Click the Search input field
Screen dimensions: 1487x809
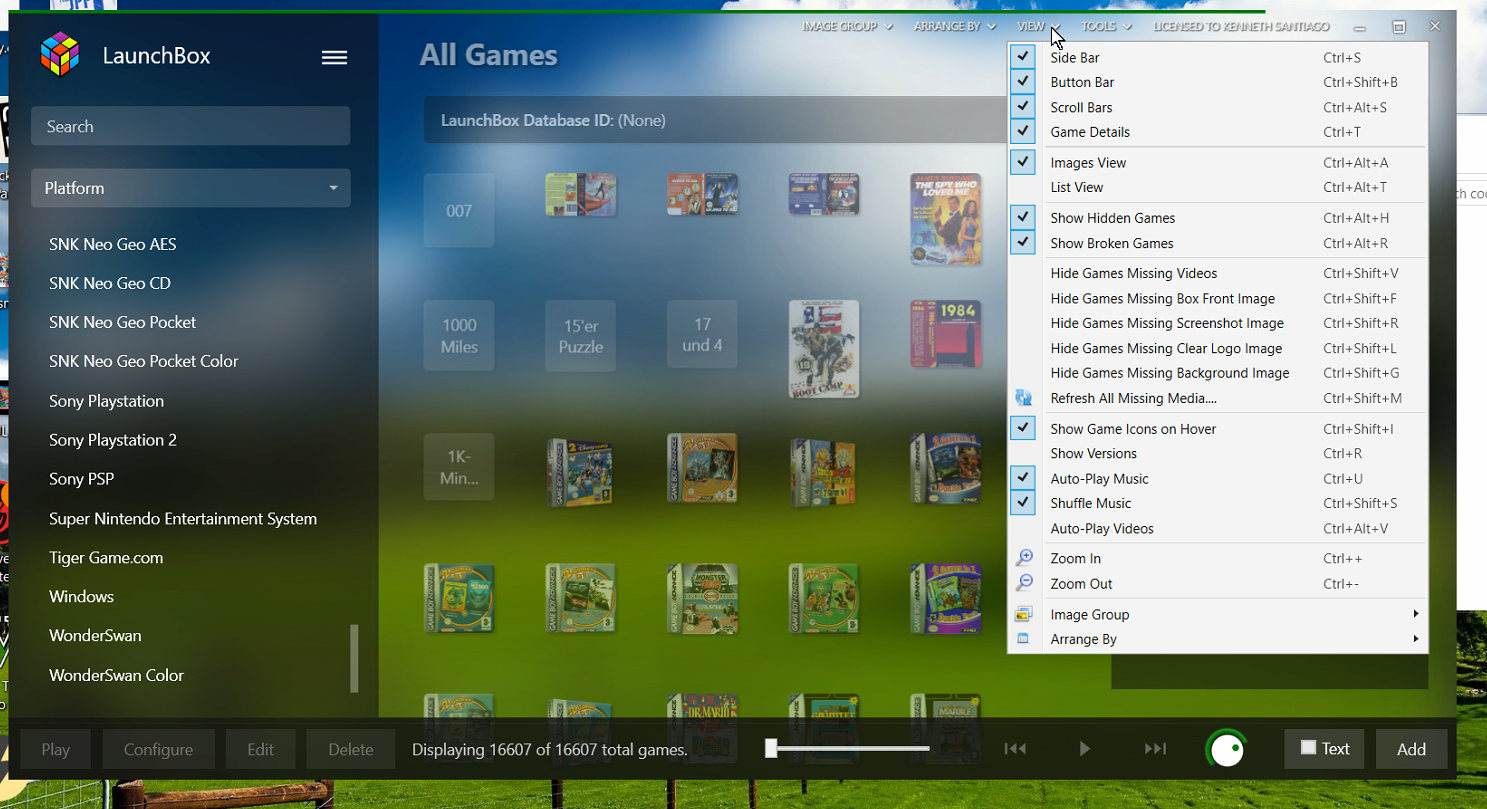click(x=190, y=126)
